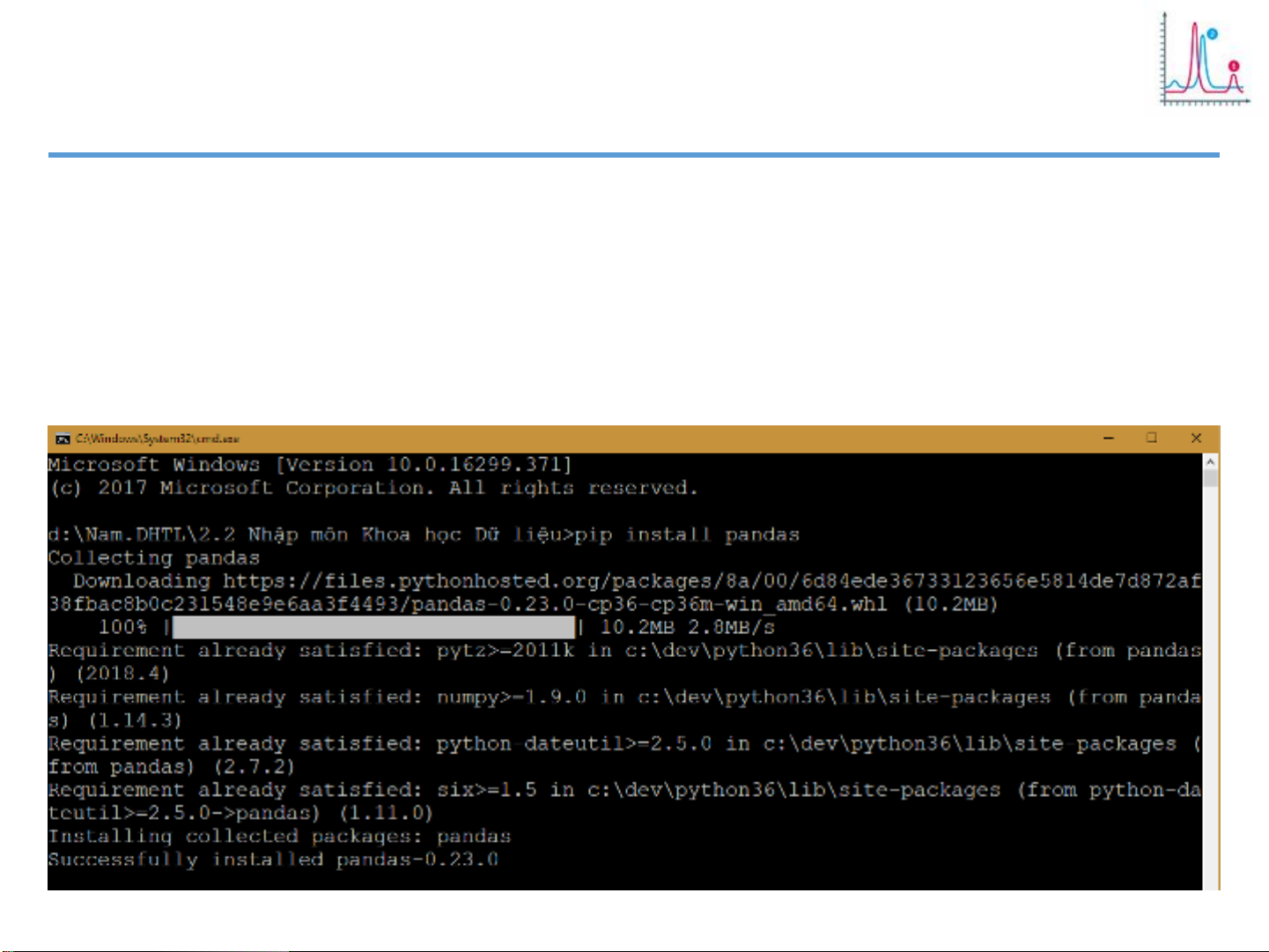The image size is (1269, 952).
Task: Click the 'Collecting pandas' line
Action: 154,558
